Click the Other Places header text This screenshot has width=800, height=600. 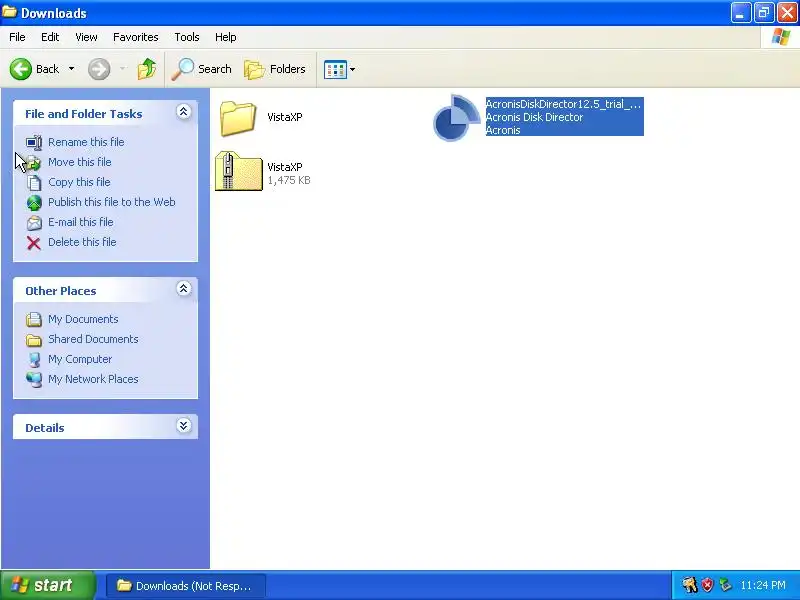61,291
